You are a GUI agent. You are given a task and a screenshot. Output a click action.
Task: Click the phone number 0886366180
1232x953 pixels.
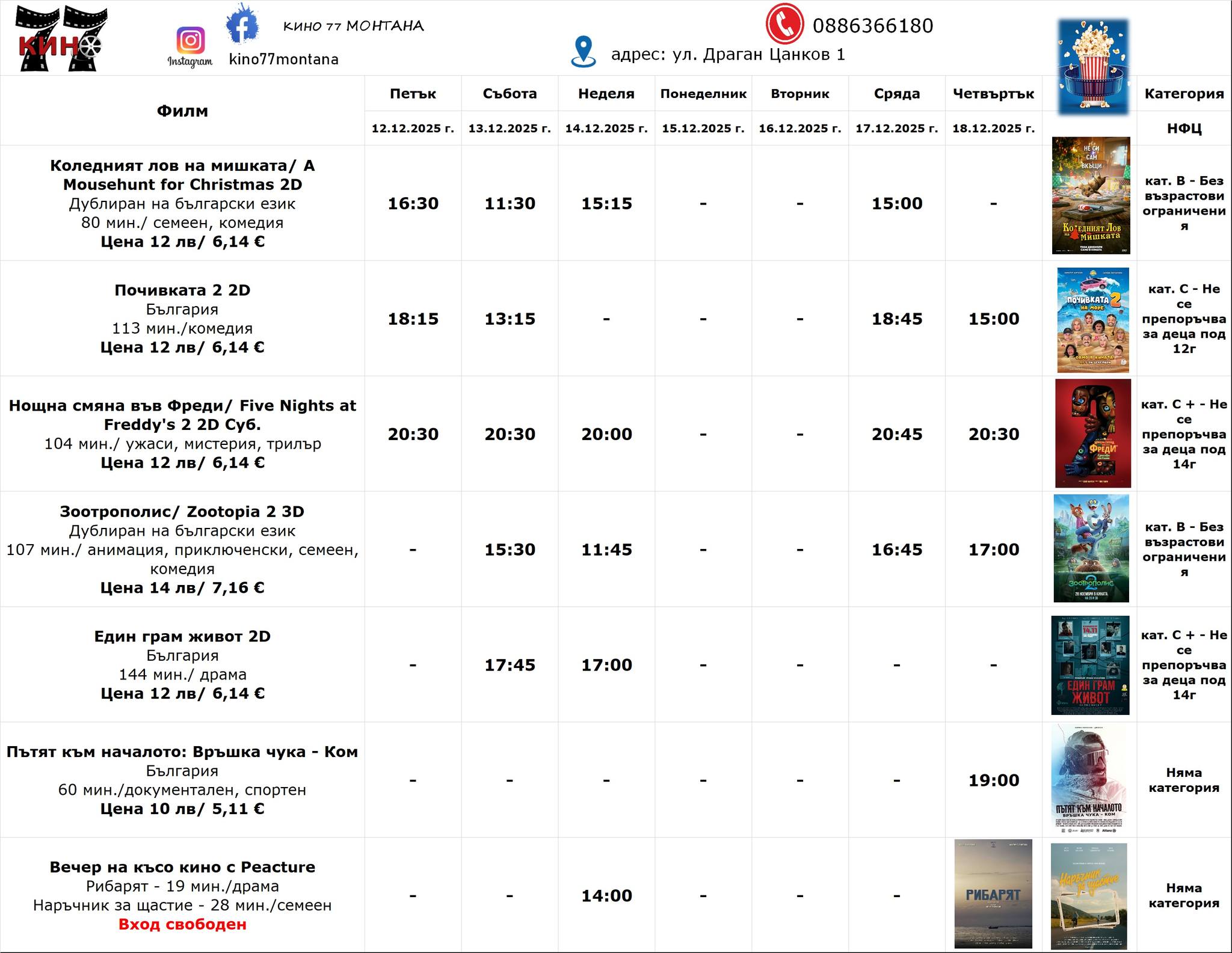(x=872, y=26)
